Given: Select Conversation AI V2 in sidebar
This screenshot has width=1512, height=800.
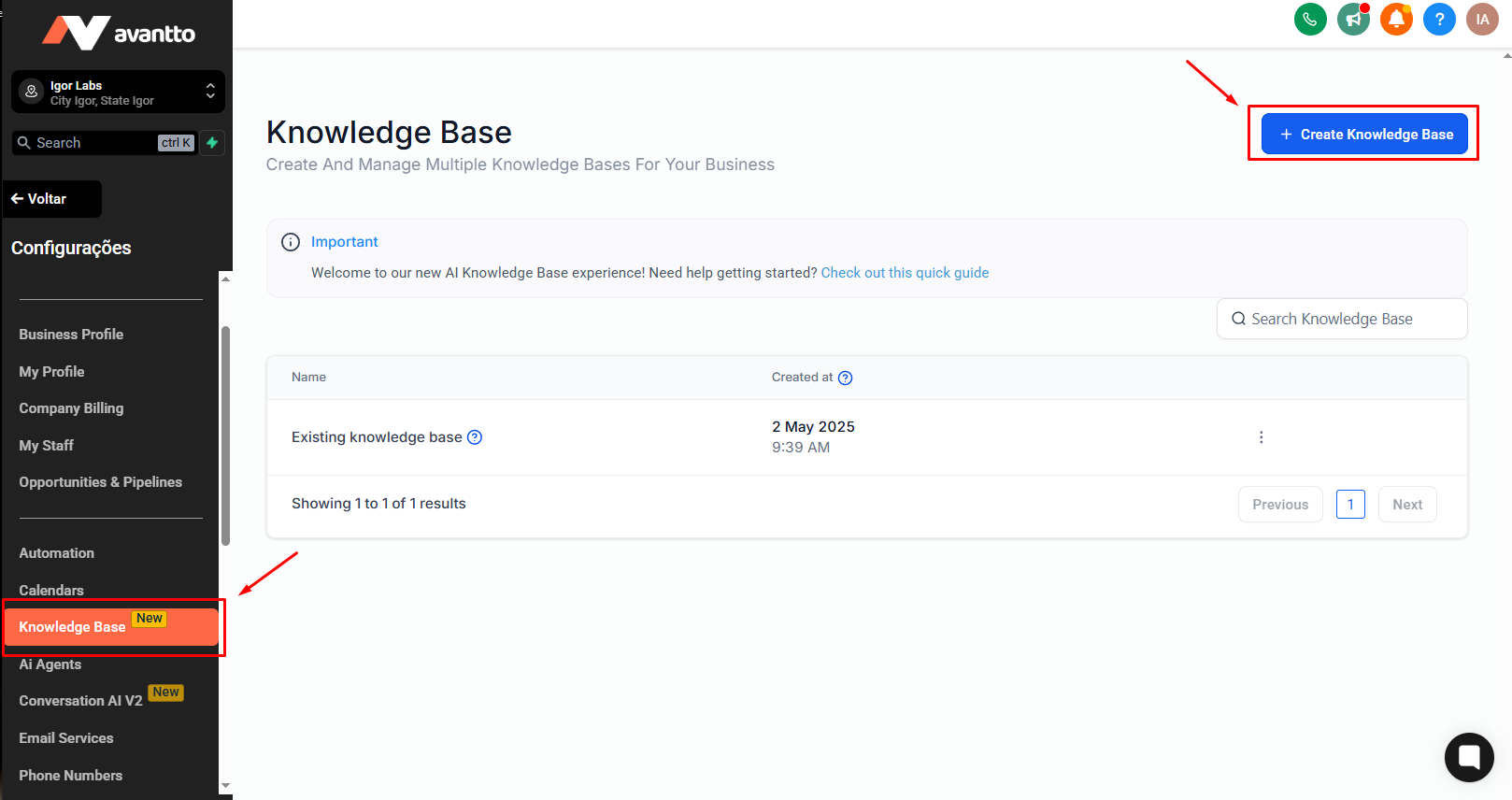Looking at the screenshot, I should pyautogui.click(x=80, y=701).
